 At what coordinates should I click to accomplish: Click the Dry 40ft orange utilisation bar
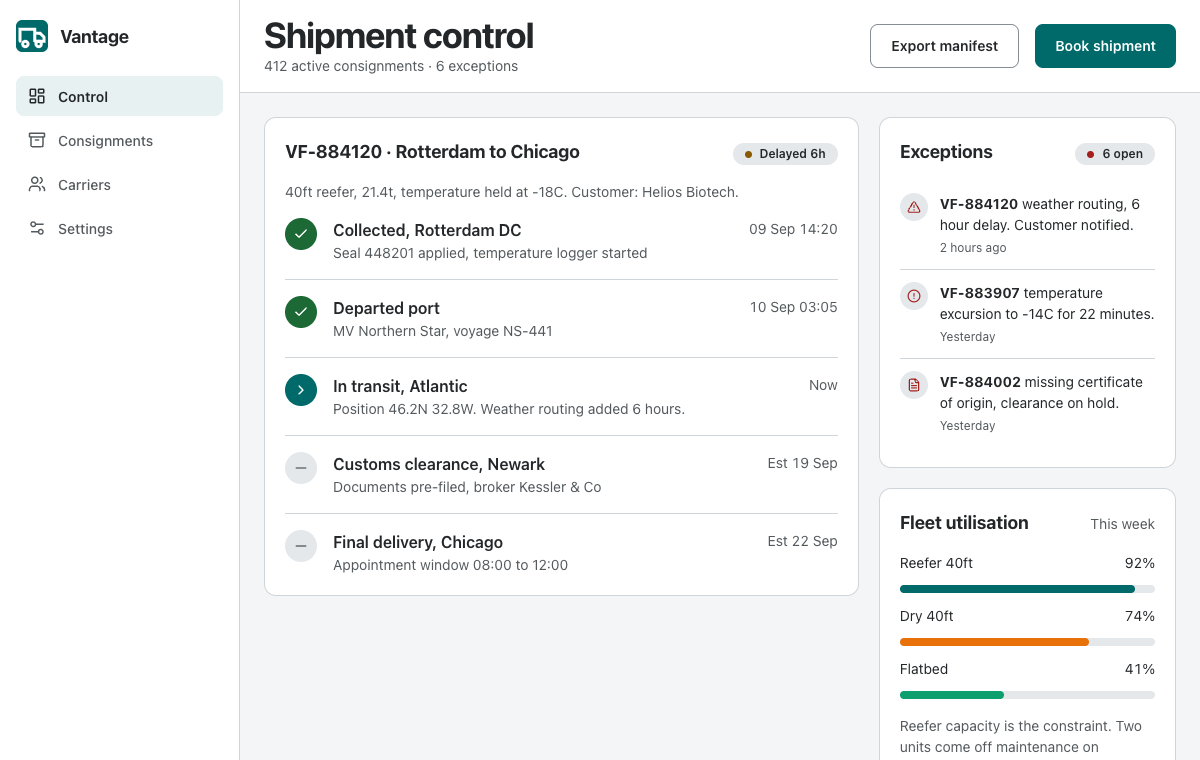point(1027,642)
